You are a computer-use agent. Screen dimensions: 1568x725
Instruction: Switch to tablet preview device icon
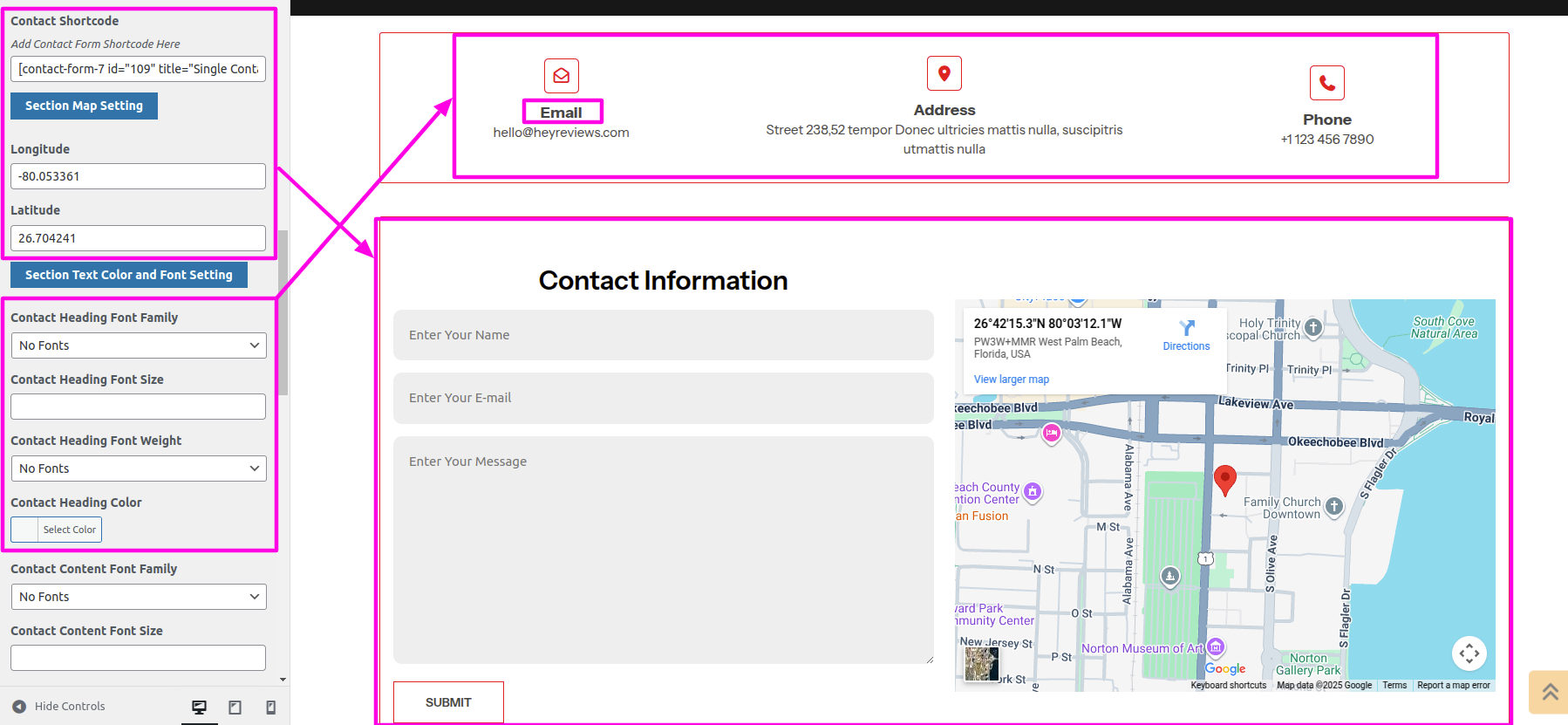(235, 708)
